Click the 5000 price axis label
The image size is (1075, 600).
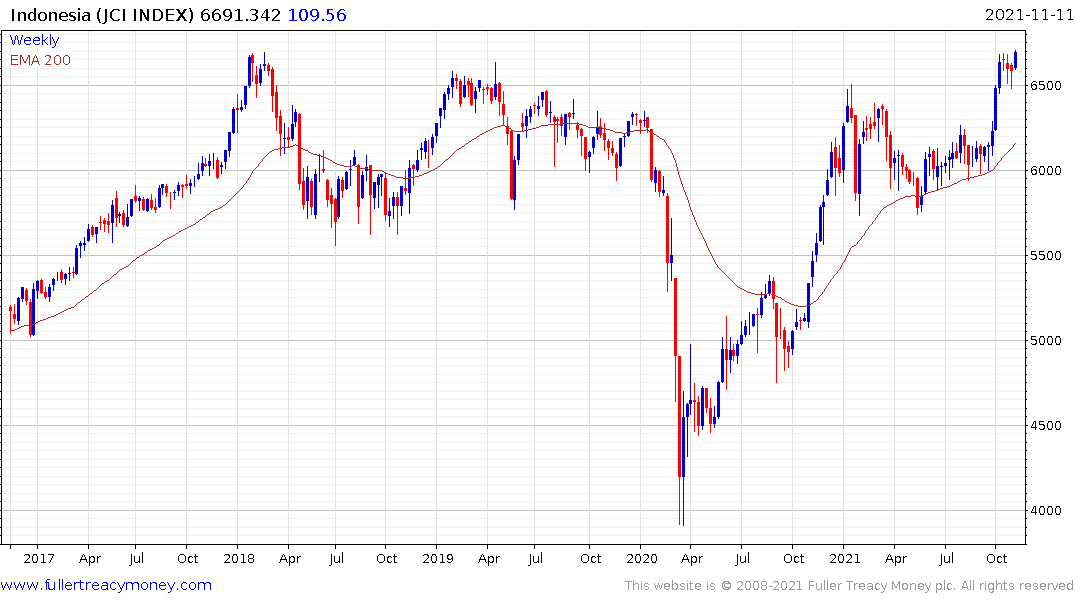1046,341
